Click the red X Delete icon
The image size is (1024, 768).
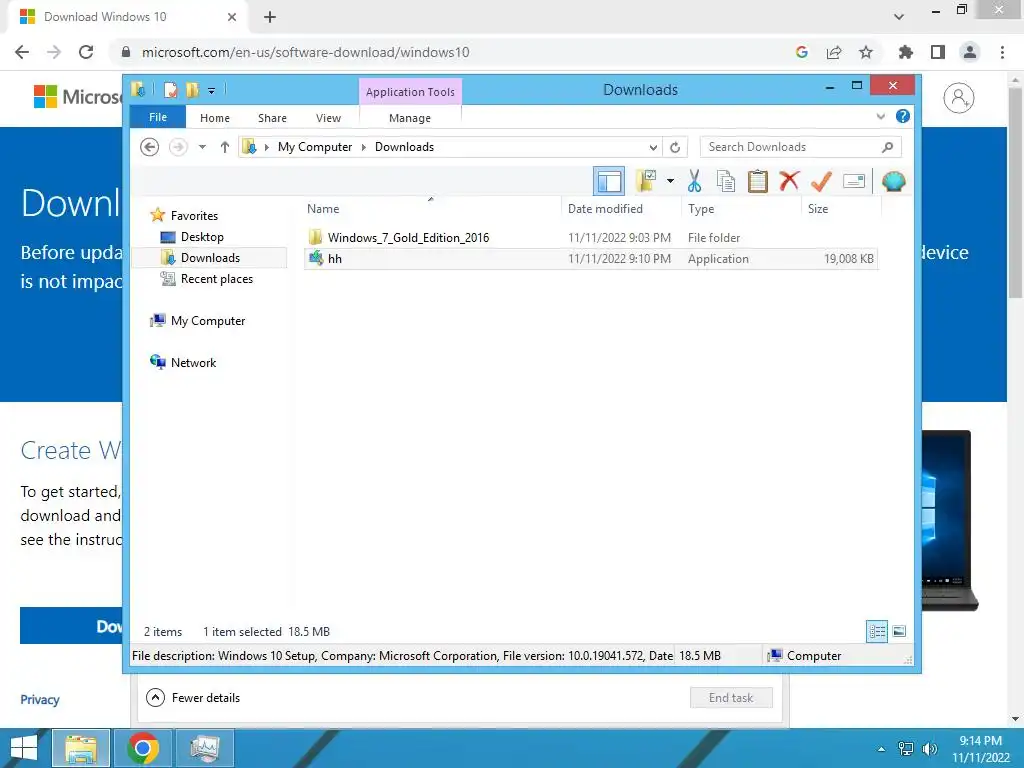pos(789,180)
